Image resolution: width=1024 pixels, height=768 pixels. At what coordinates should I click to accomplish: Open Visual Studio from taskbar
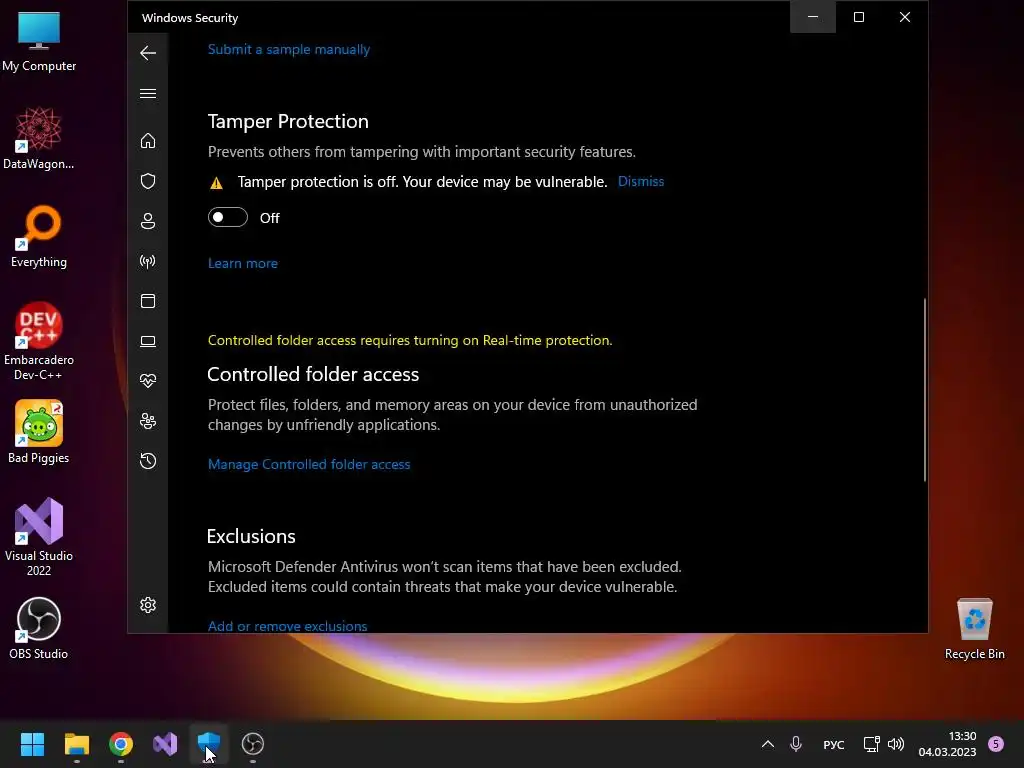click(165, 744)
